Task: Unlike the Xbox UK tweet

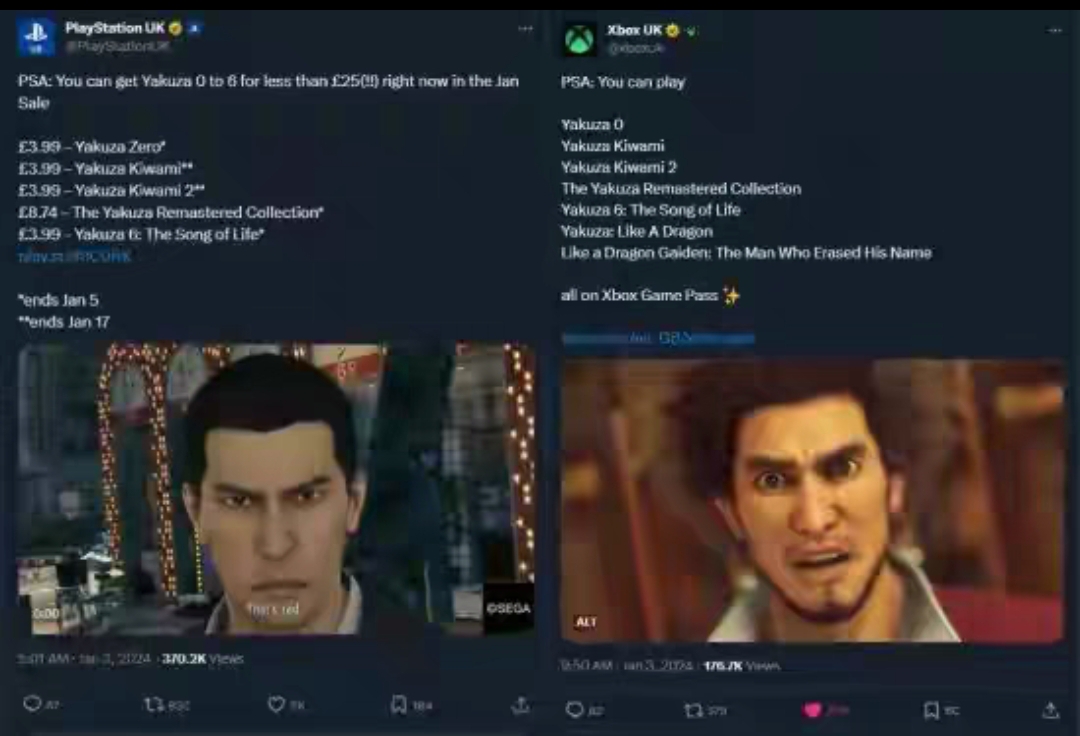Action: 813,710
